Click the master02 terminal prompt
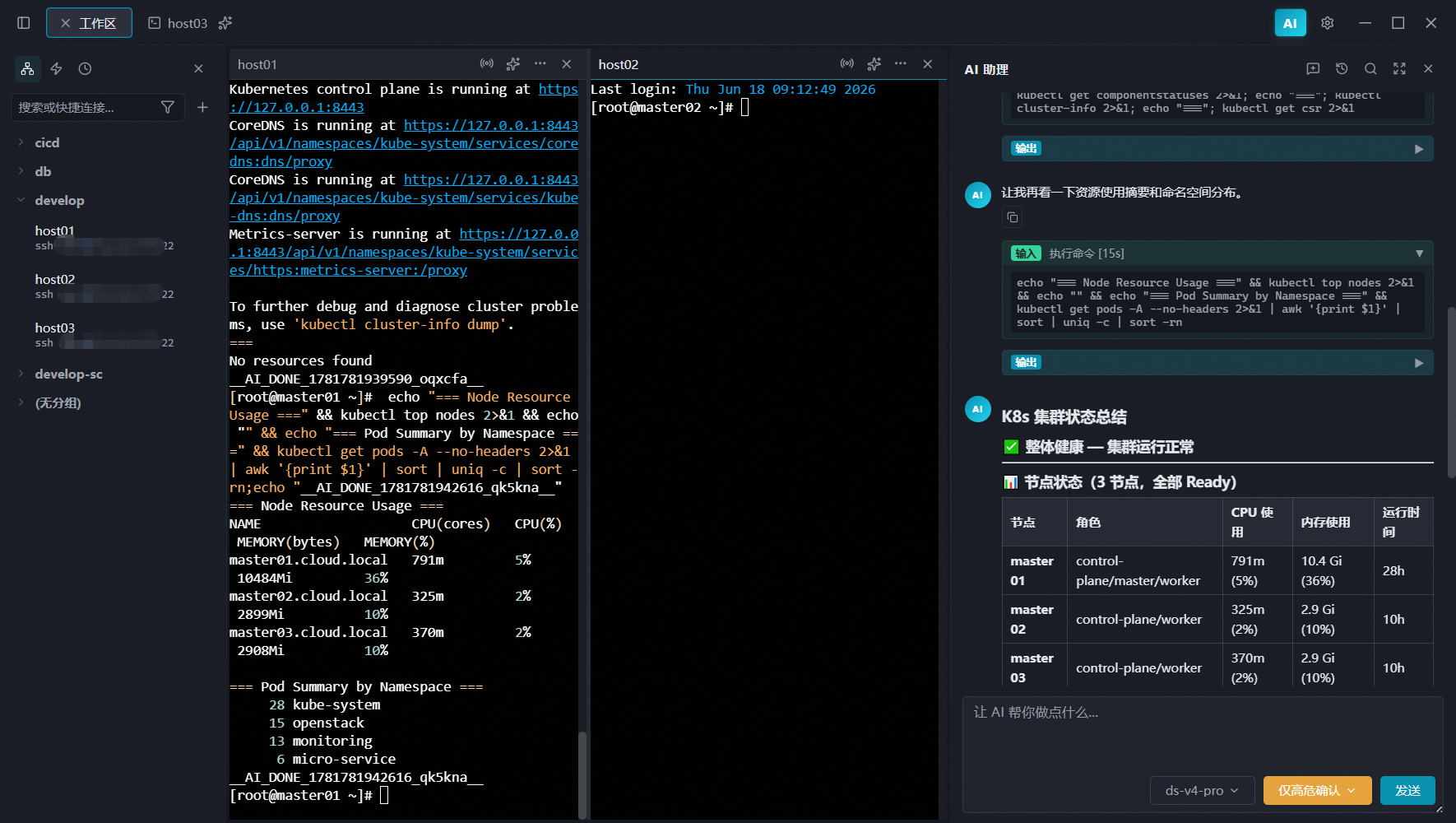Screen dimensions: 1456x823 tap(661, 107)
